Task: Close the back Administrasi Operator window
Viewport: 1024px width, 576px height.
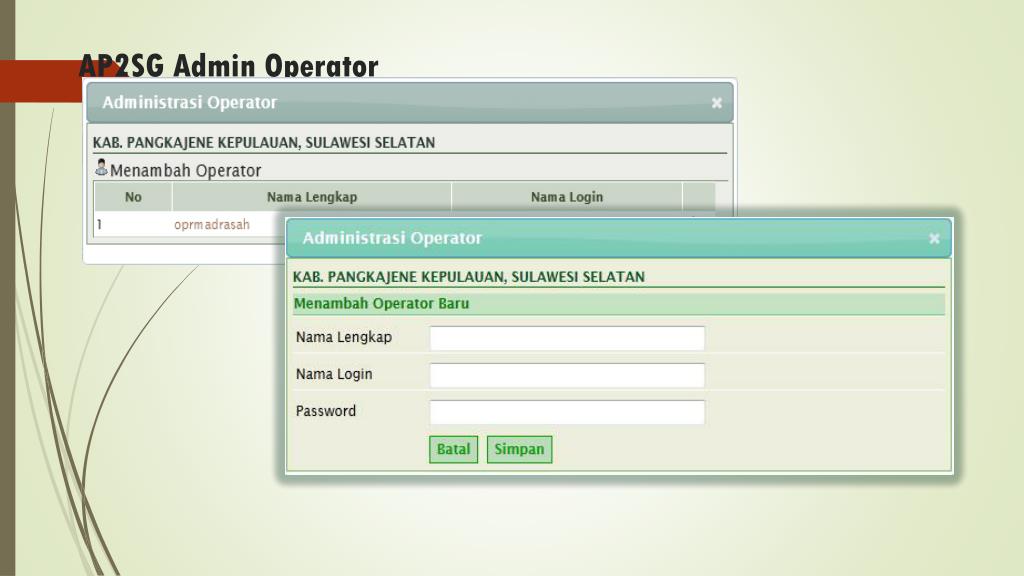Action: (716, 103)
